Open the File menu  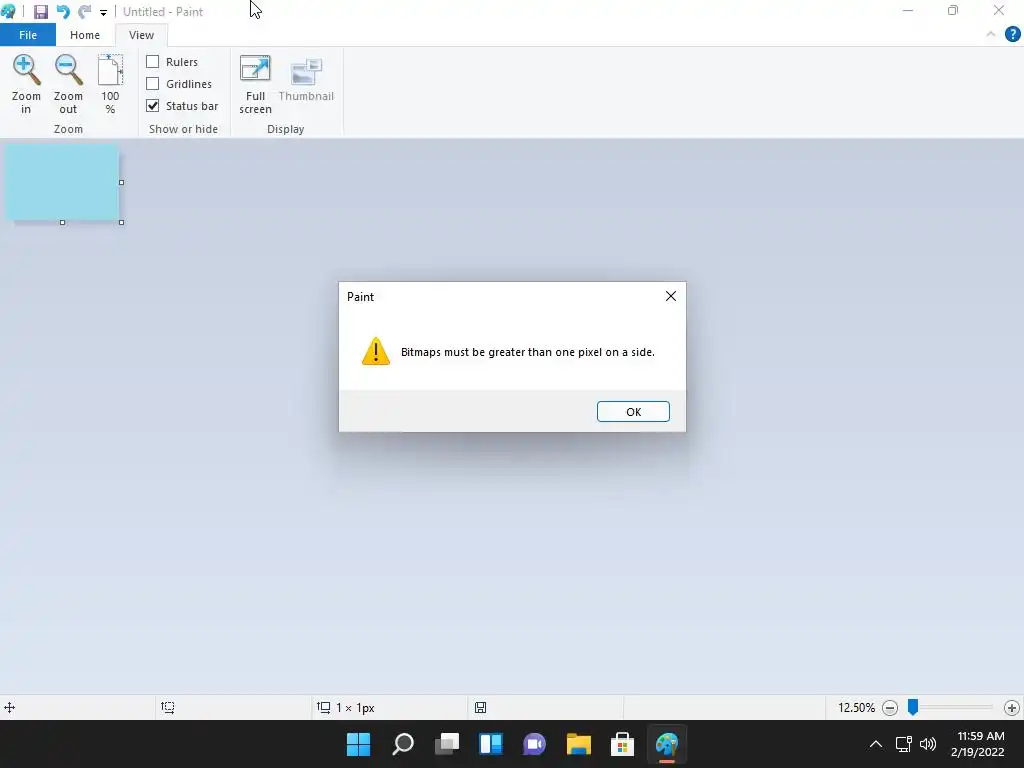28,35
